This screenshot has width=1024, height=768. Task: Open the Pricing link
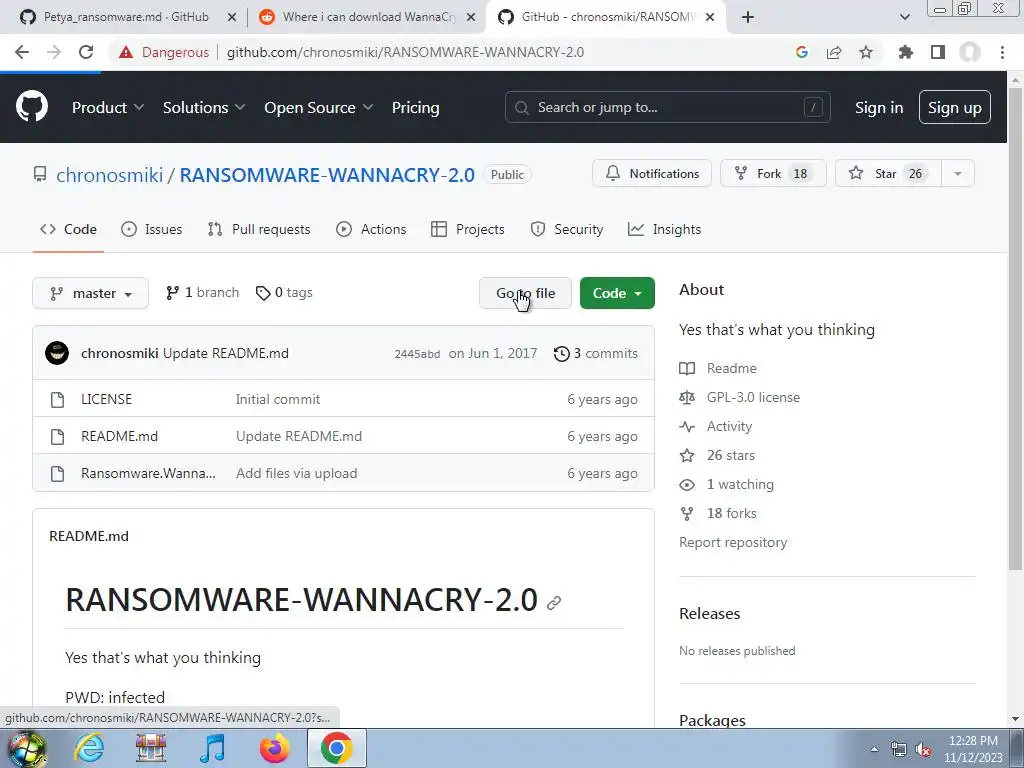pos(415,108)
